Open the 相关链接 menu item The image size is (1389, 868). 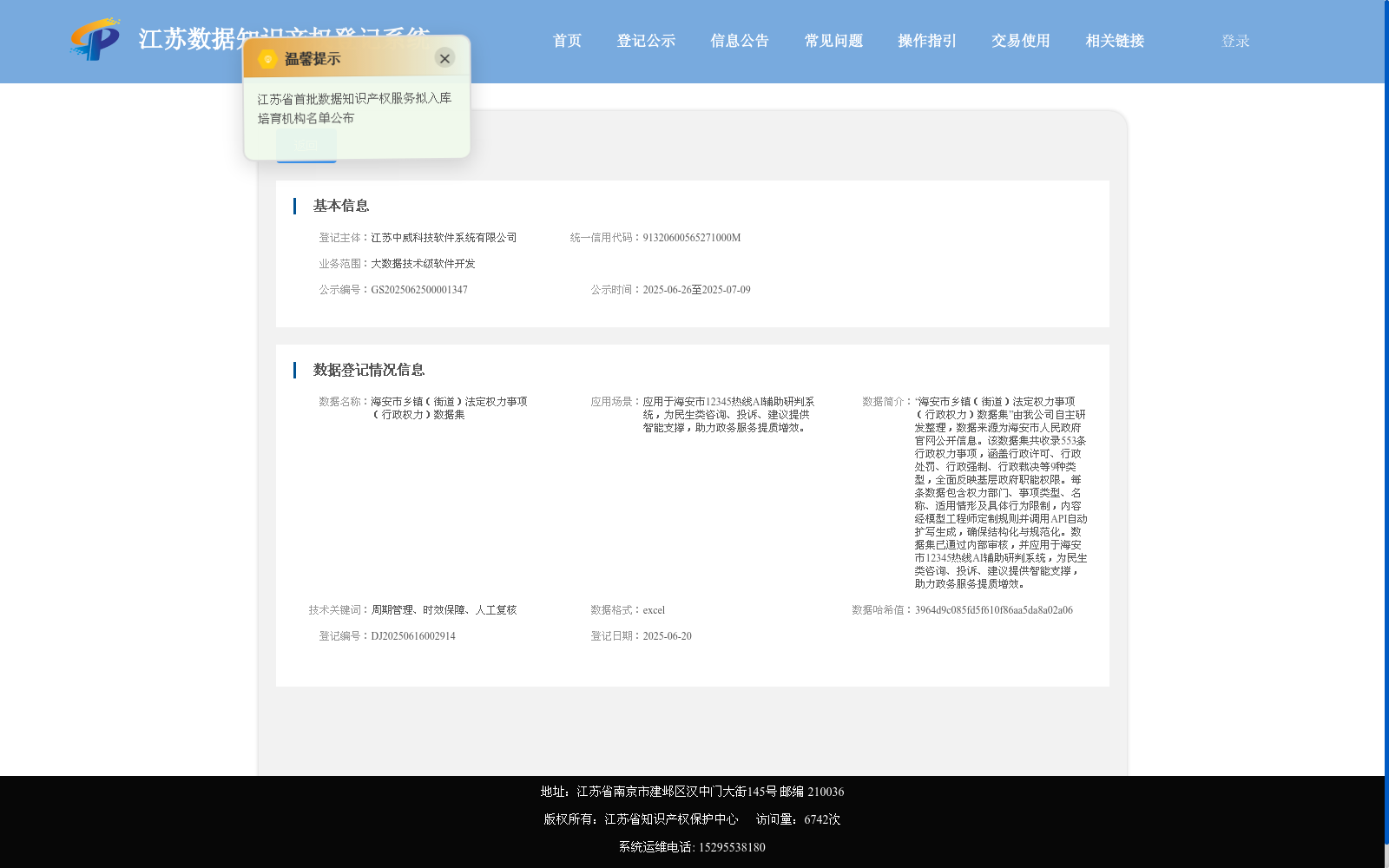point(1115,41)
